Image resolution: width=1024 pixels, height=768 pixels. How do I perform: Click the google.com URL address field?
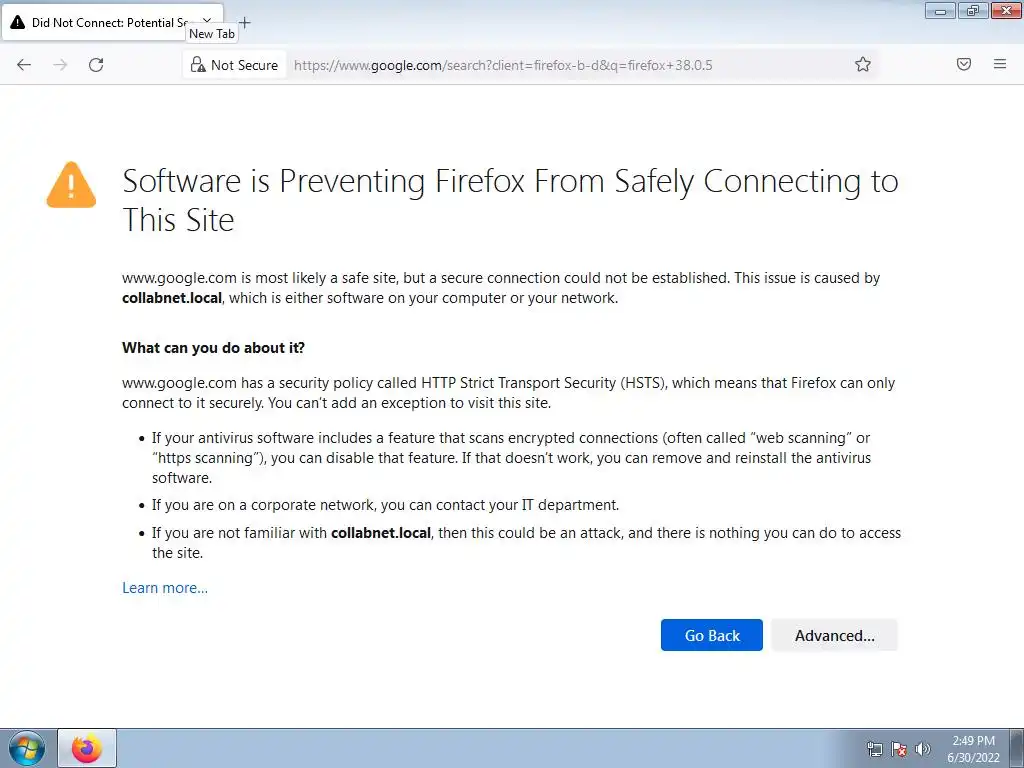(x=568, y=65)
